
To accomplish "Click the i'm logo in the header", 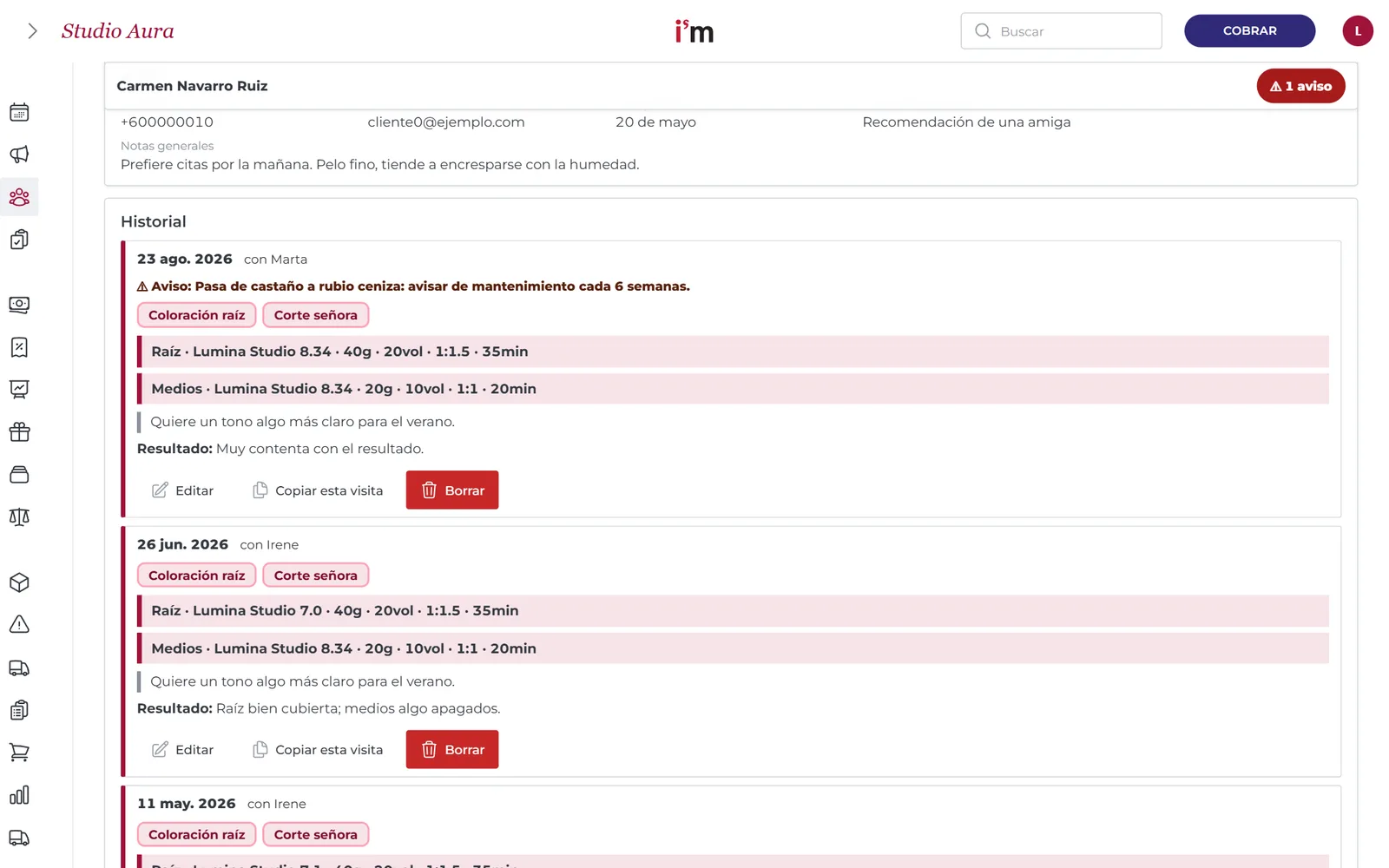I will coord(694,31).
